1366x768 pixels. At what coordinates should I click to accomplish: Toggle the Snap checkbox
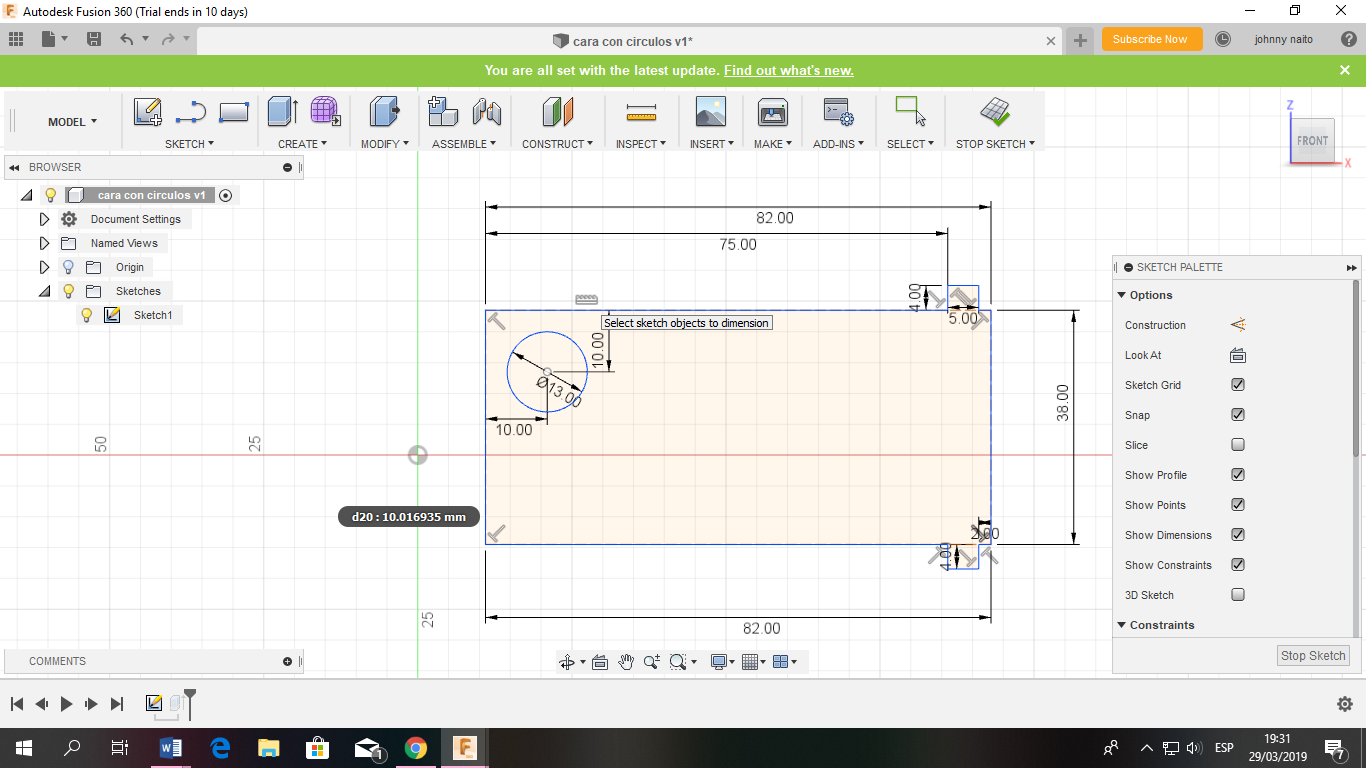(x=1238, y=415)
